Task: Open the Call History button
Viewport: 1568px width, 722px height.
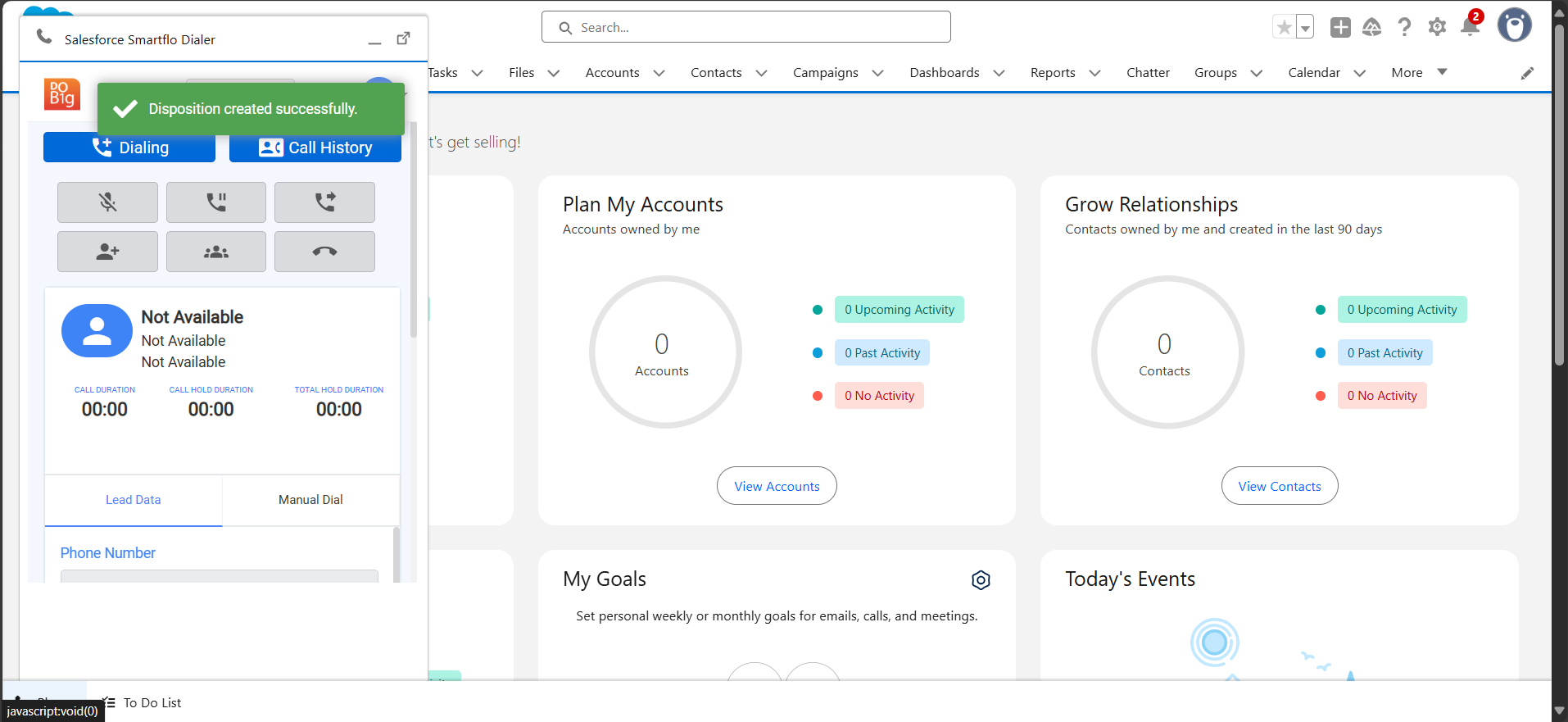Action: (315, 148)
